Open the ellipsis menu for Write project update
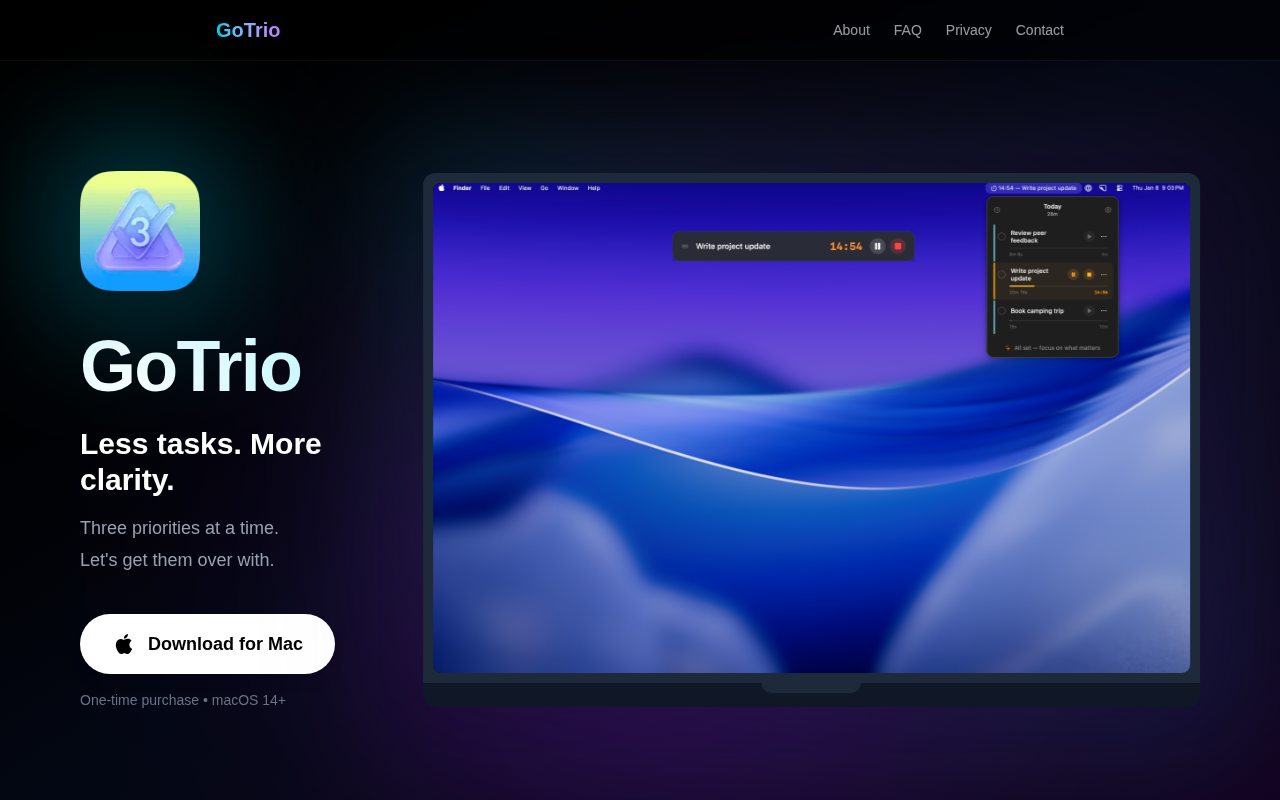Viewport: 1280px width, 800px height. [x=1104, y=274]
